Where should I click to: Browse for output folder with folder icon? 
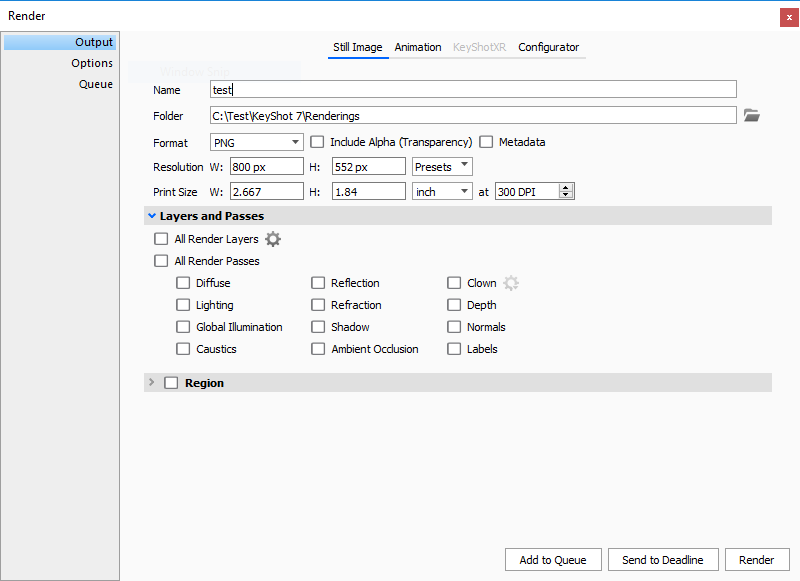click(x=752, y=115)
